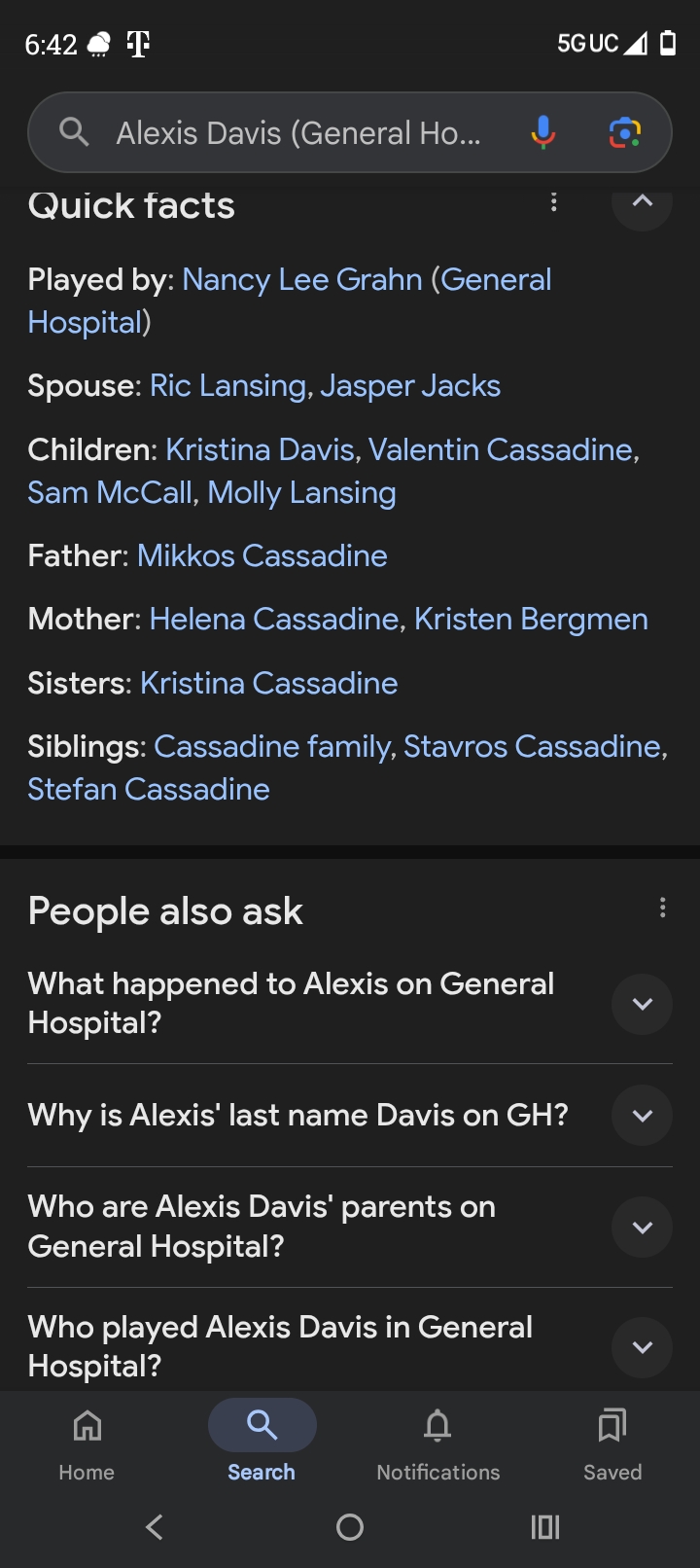
Task: Open Google Lens camera search
Action: 624,132
